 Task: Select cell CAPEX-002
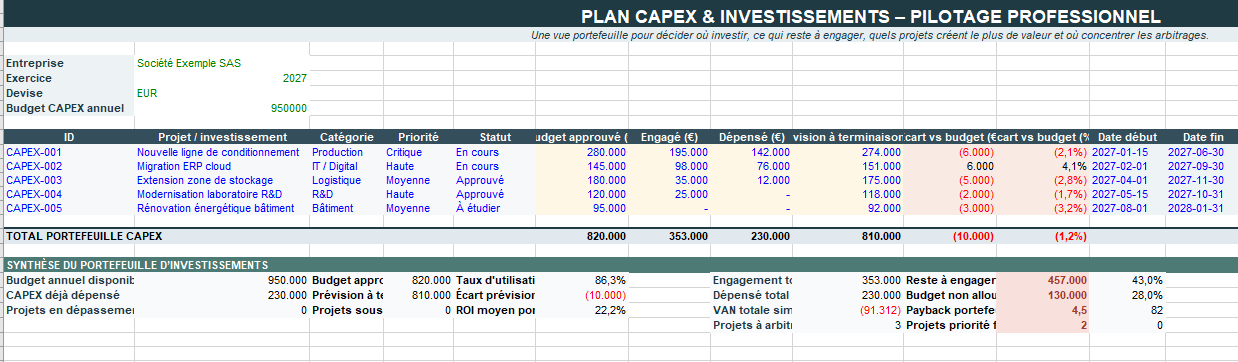click(x=69, y=166)
